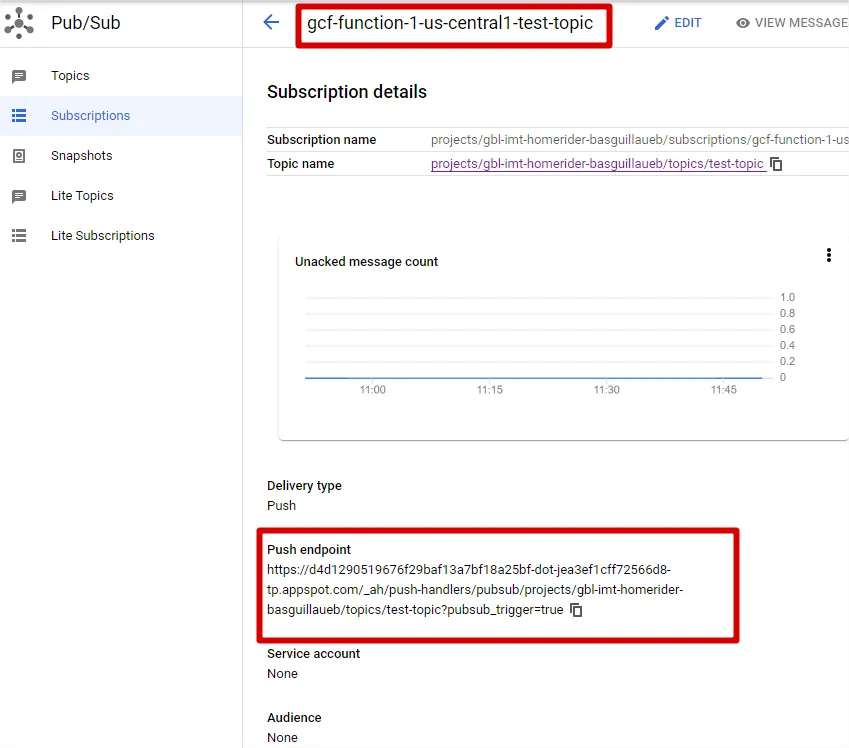This screenshot has height=748, width=849.
Task: Open Topics in the sidebar
Action: pos(70,76)
